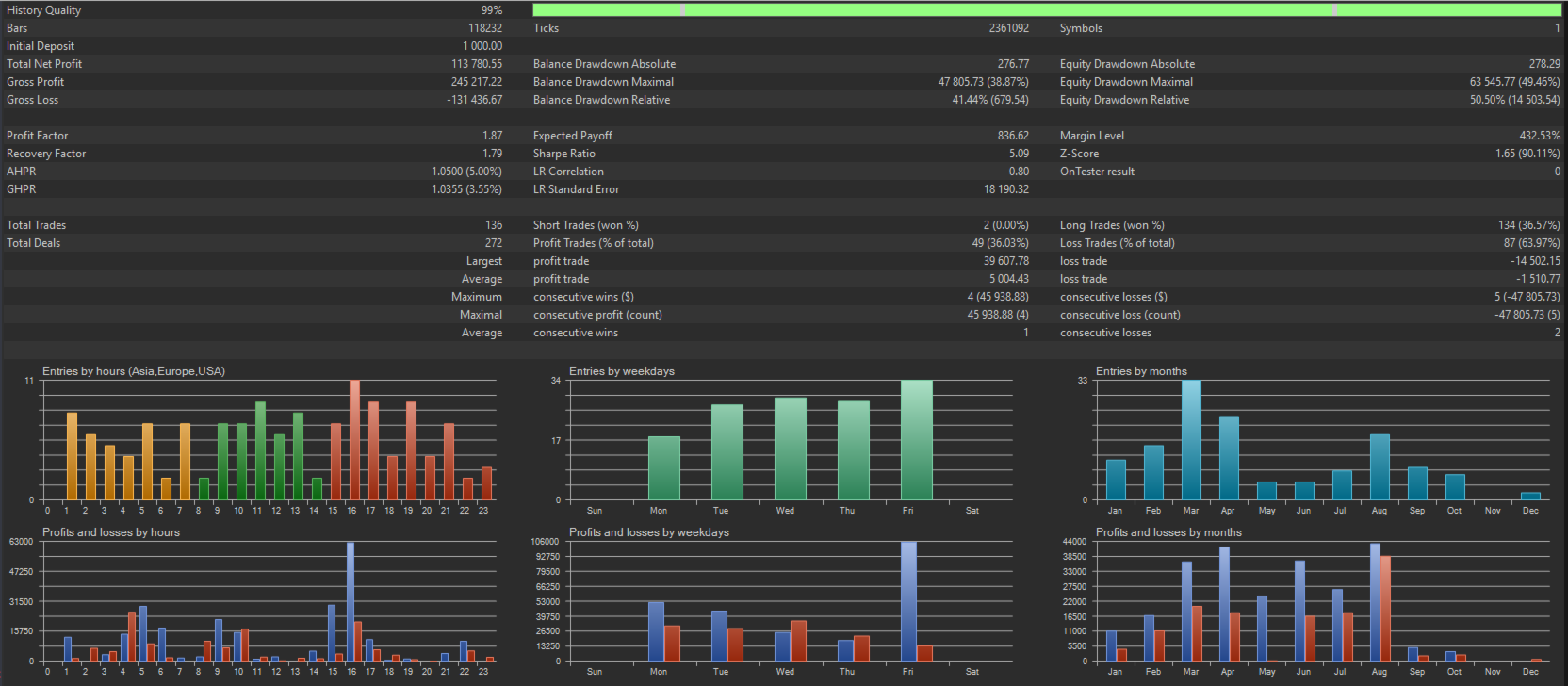Click the Symbols value 1
This screenshot has width=1568, height=686.
click(x=1557, y=28)
